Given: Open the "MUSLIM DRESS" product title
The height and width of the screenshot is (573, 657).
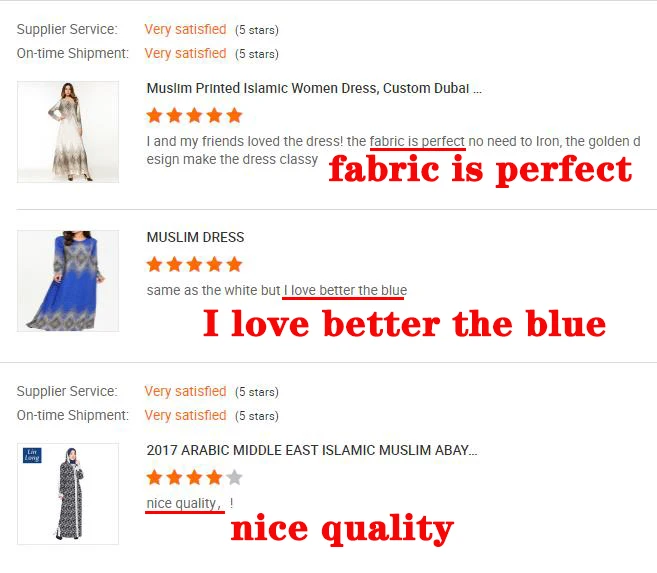Looking at the screenshot, I should [x=195, y=237].
